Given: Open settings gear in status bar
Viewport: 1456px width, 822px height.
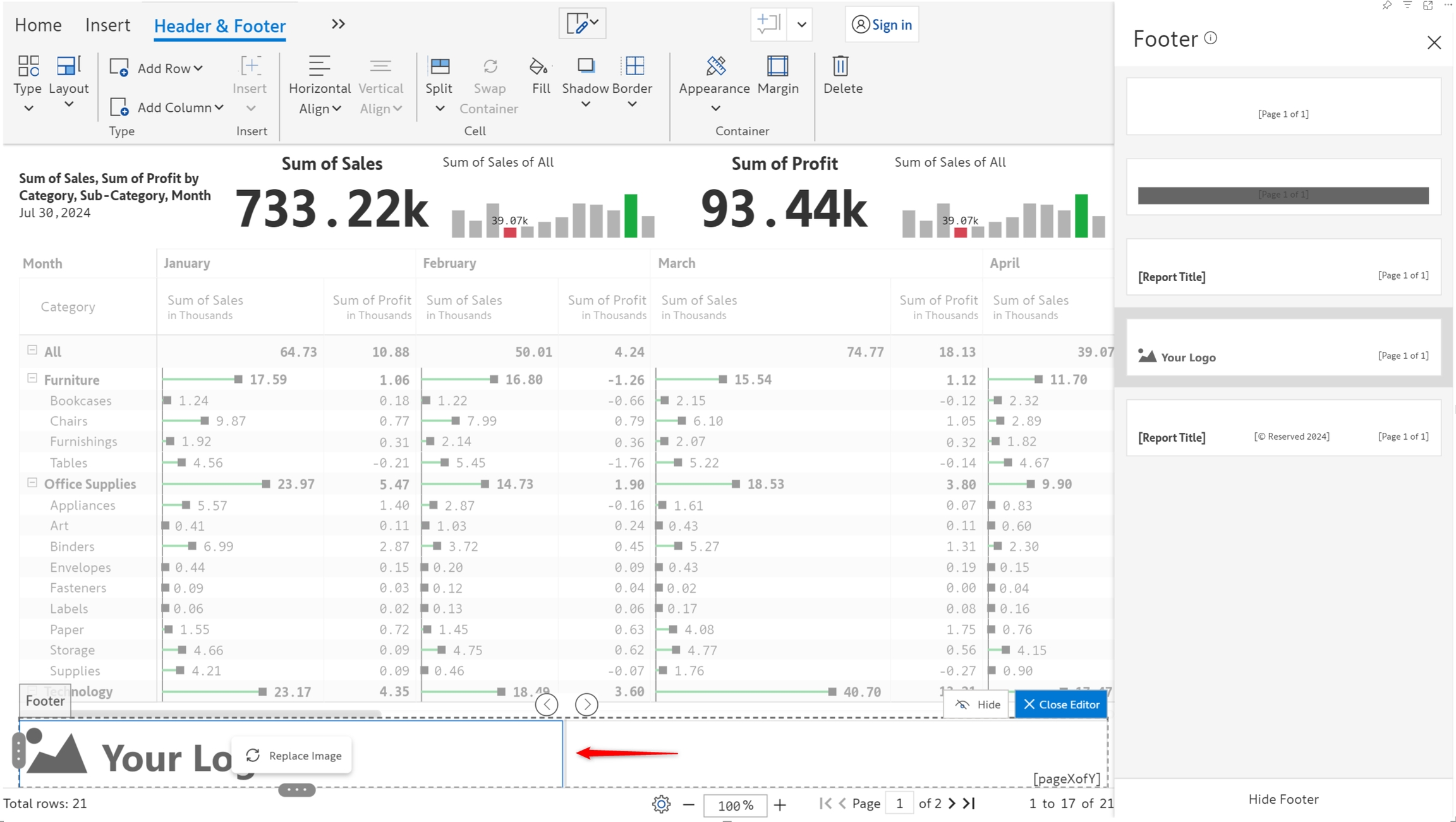Looking at the screenshot, I should pos(661,804).
